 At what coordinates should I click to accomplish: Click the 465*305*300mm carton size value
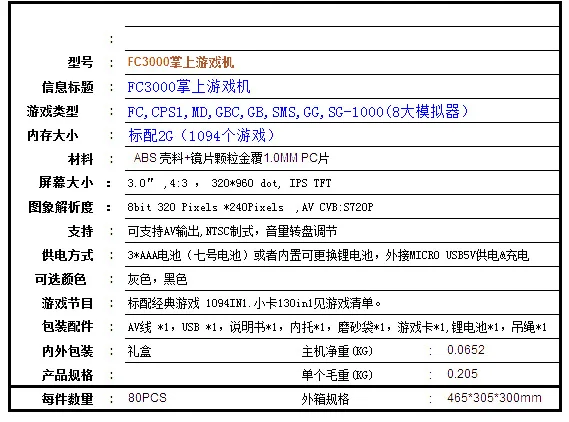pyautogui.click(x=494, y=398)
